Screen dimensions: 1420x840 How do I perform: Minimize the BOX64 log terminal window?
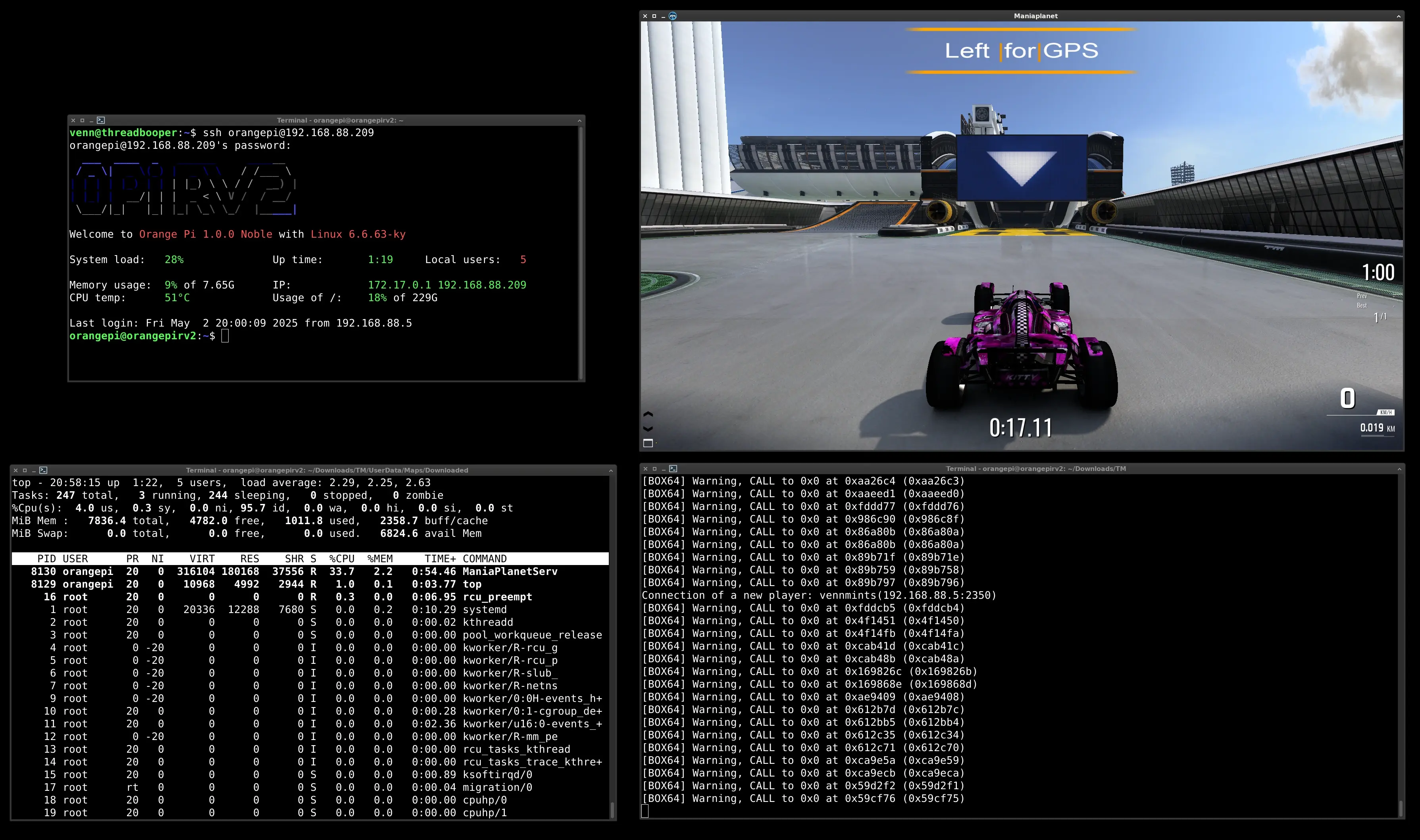(x=664, y=469)
